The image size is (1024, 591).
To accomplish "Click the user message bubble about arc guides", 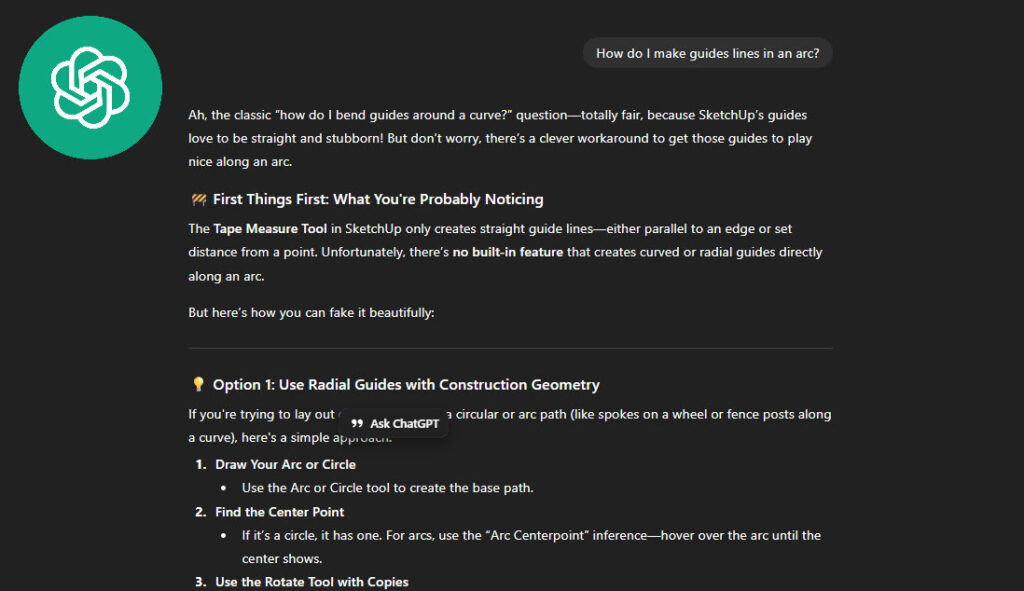I will point(707,52).
